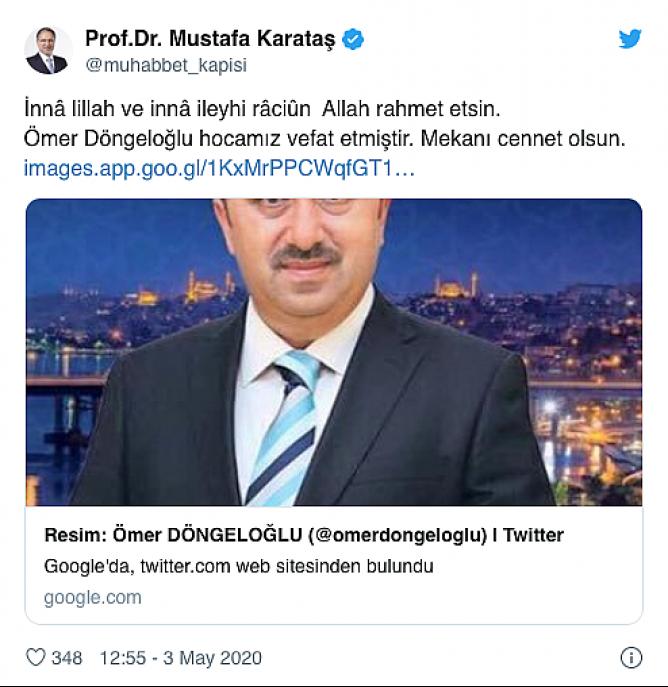Like the tweet with the heart icon
The width and height of the screenshot is (668, 687).
tap(35, 658)
